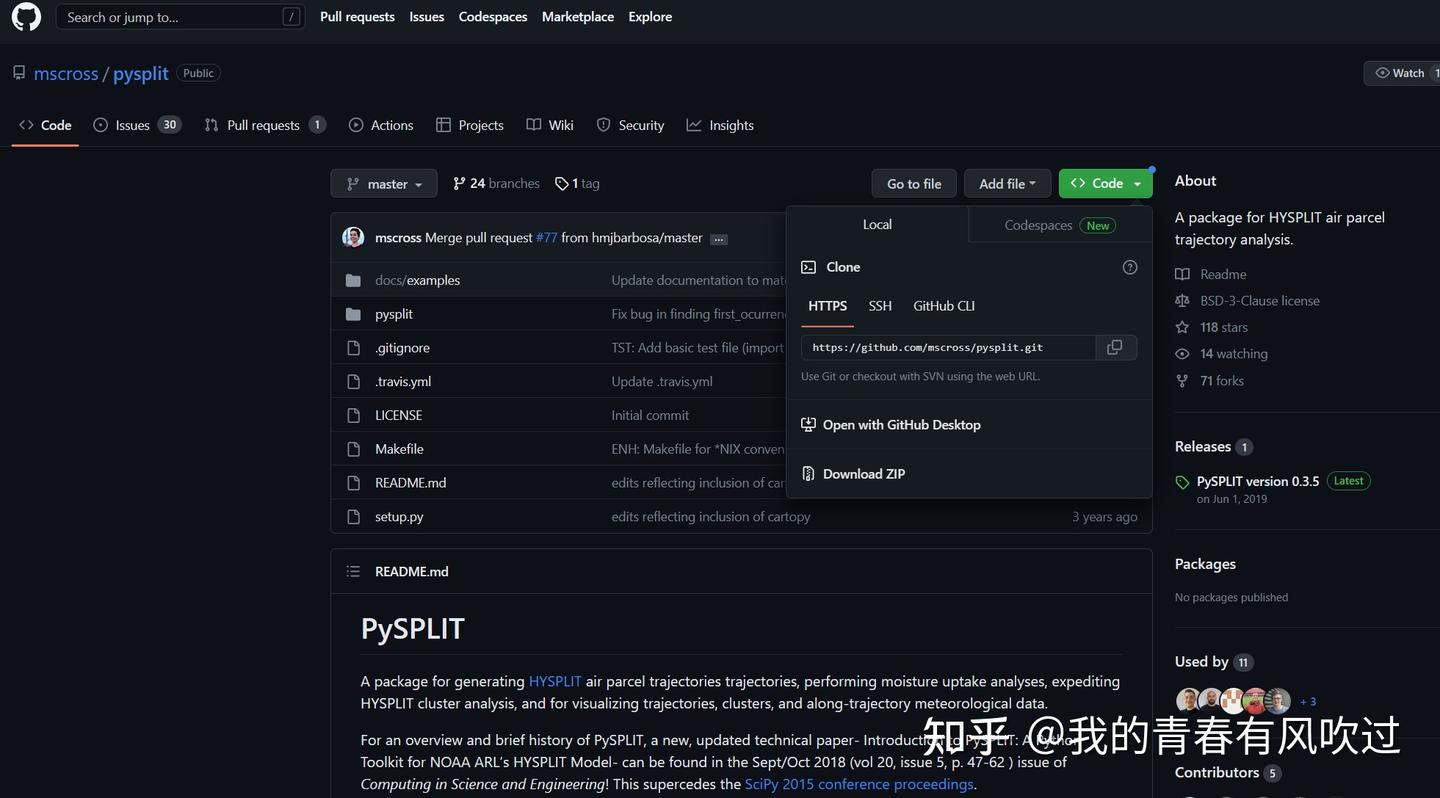This screenshot has width=1440, height=798.
Task: Click the Readme book icon
Action: point(1182,274)
